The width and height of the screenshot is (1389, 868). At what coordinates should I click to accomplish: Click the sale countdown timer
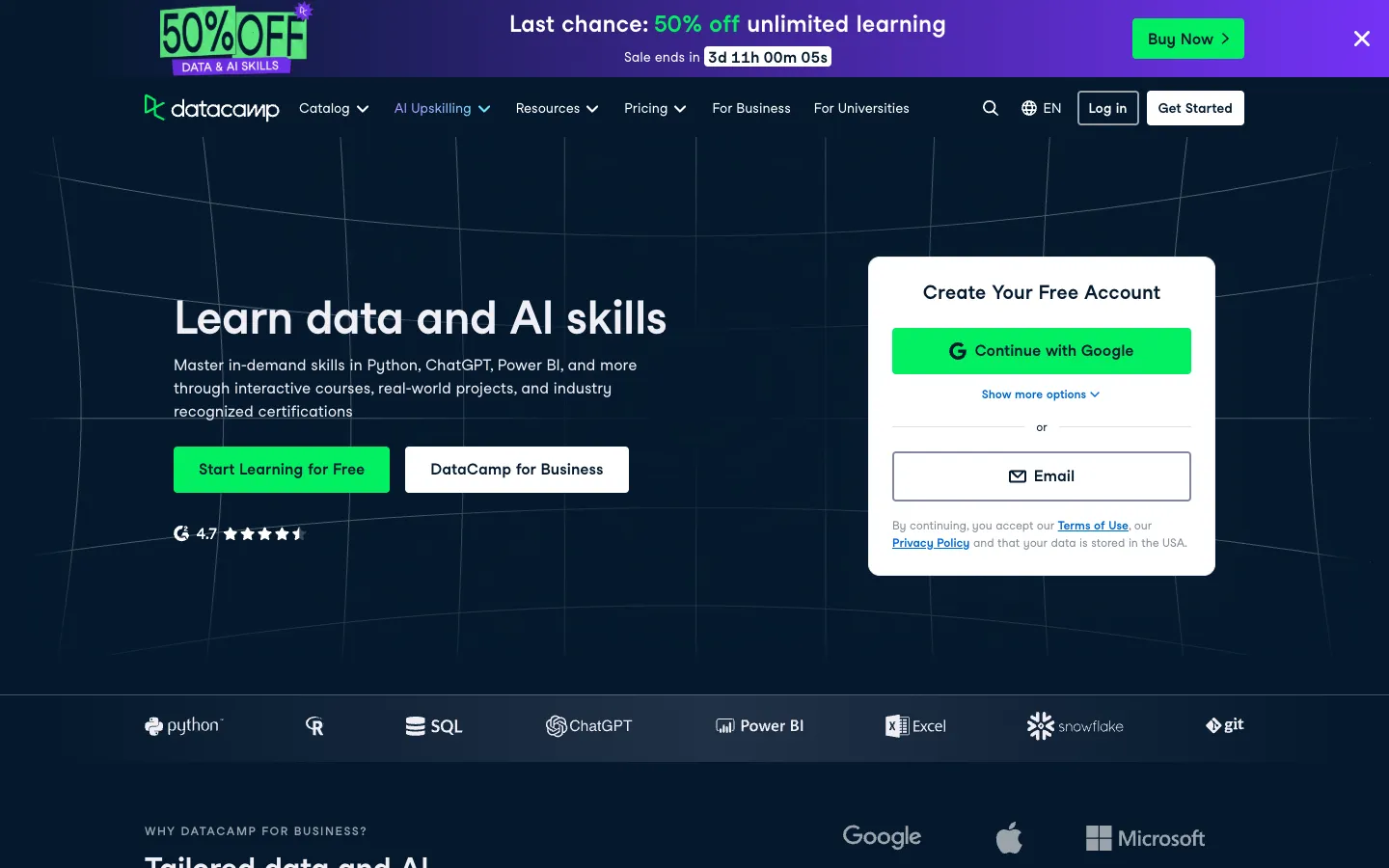768,57
